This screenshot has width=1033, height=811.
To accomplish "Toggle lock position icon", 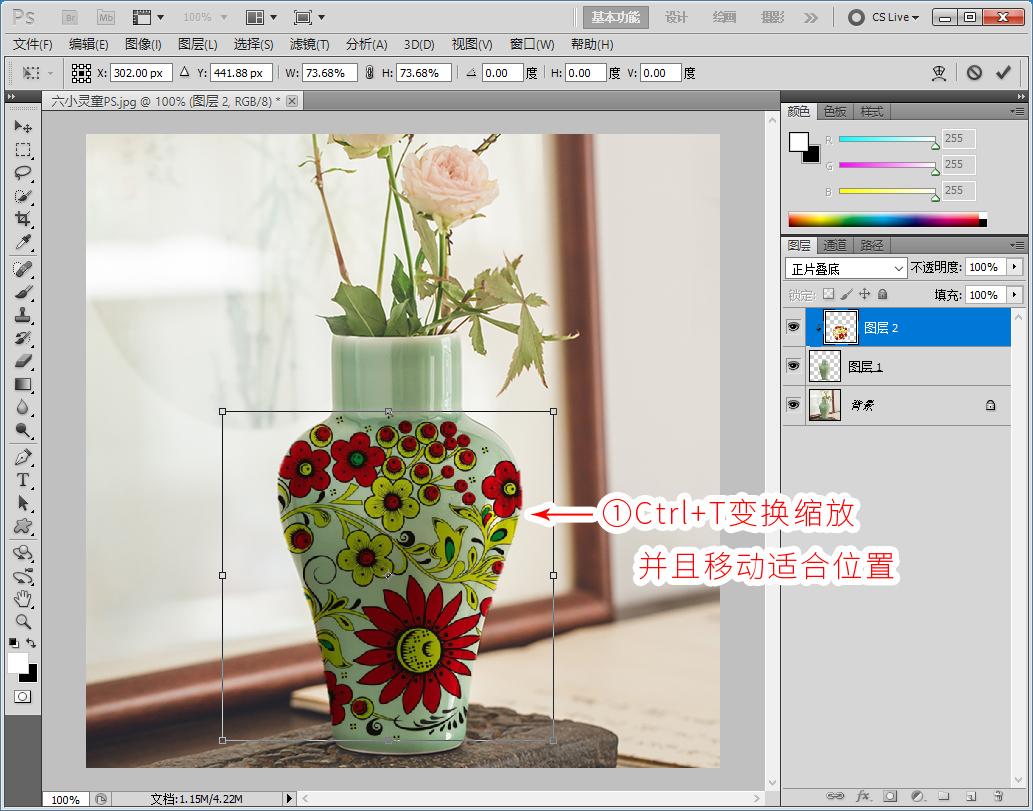I will click(x=864, y=294).
